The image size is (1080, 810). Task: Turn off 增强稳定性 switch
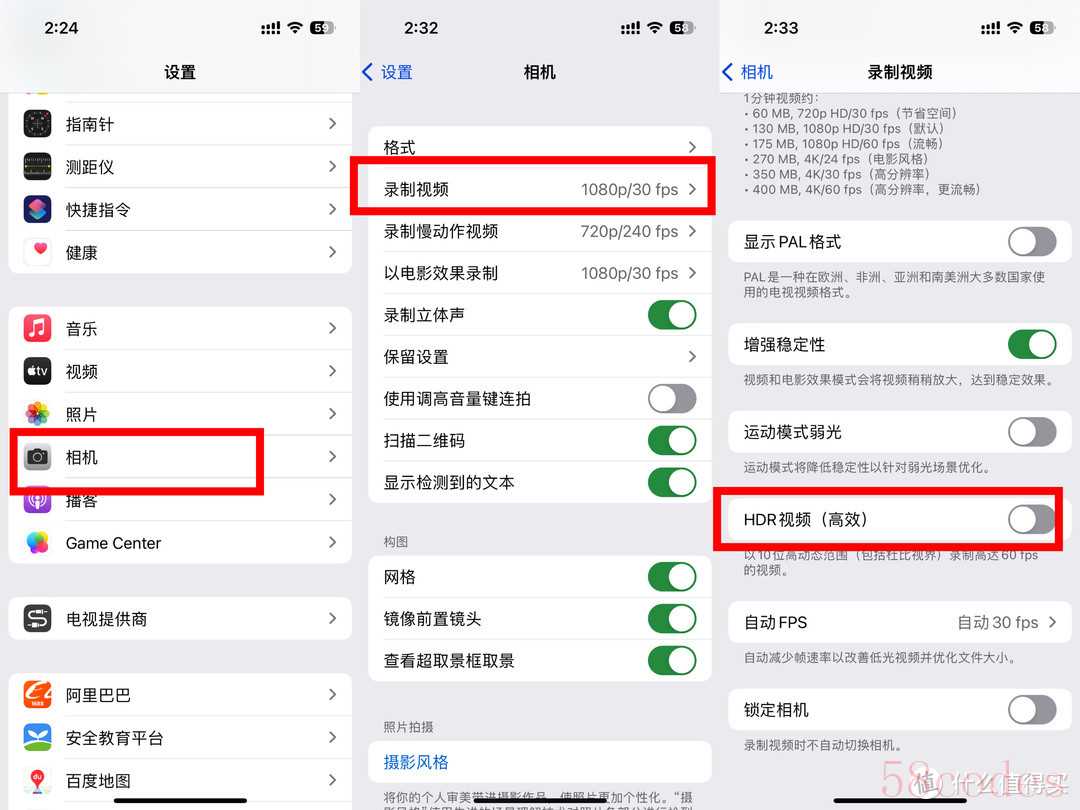(1032, 344)
